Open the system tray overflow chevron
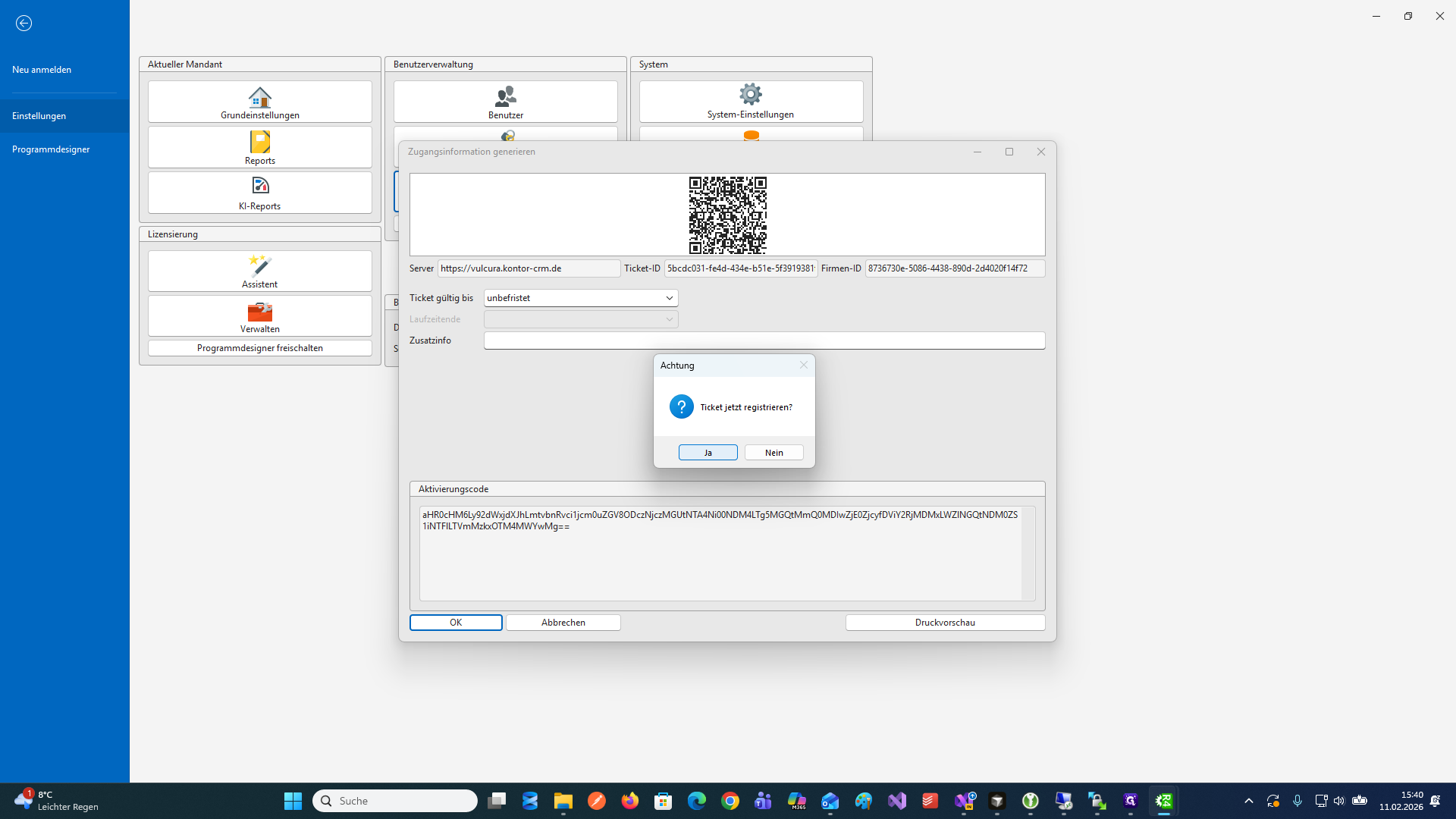 tap(1248, 801)
